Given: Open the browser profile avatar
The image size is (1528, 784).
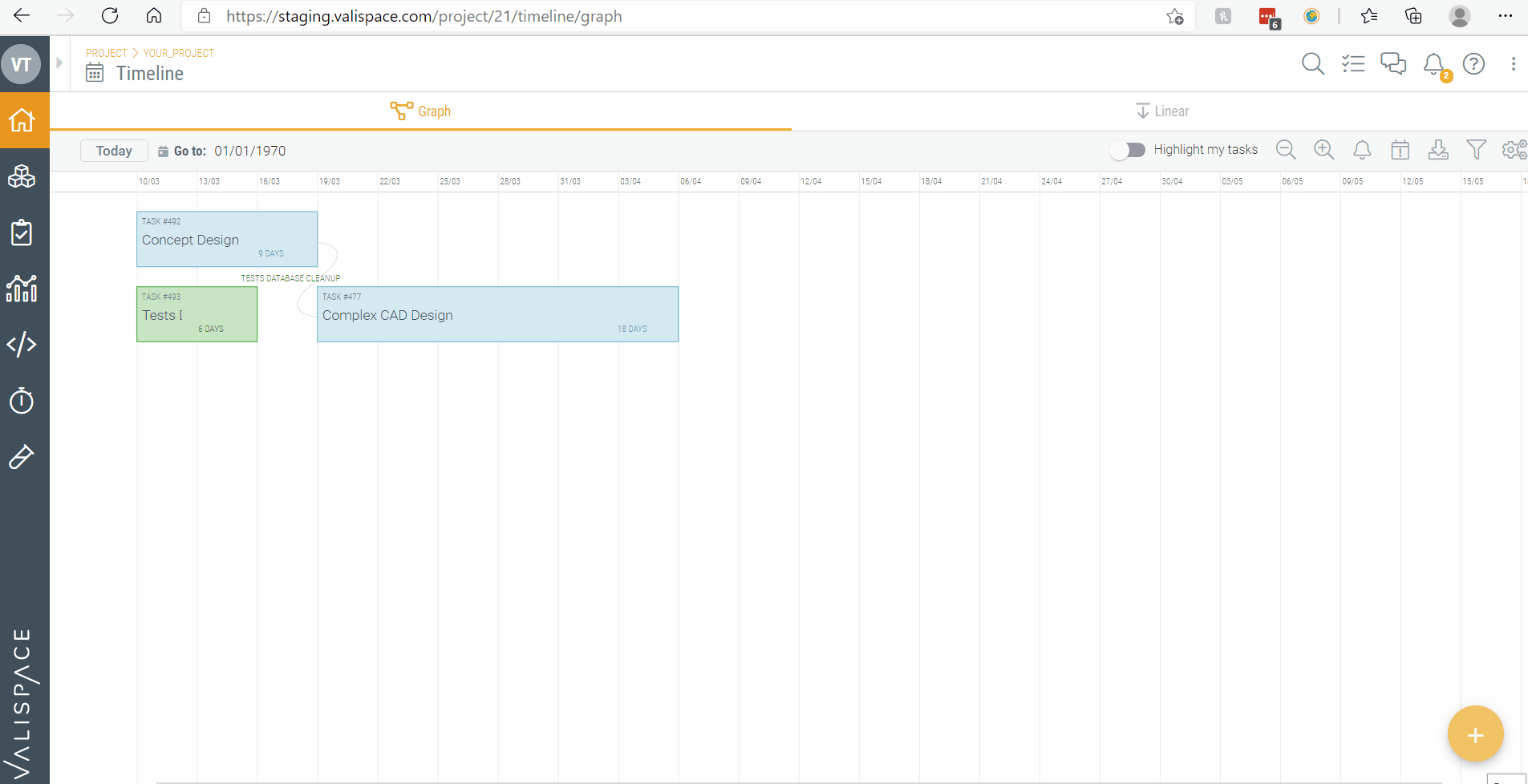Looking at the screenshot, I should pyautogui.click(x=1460, y=16).
